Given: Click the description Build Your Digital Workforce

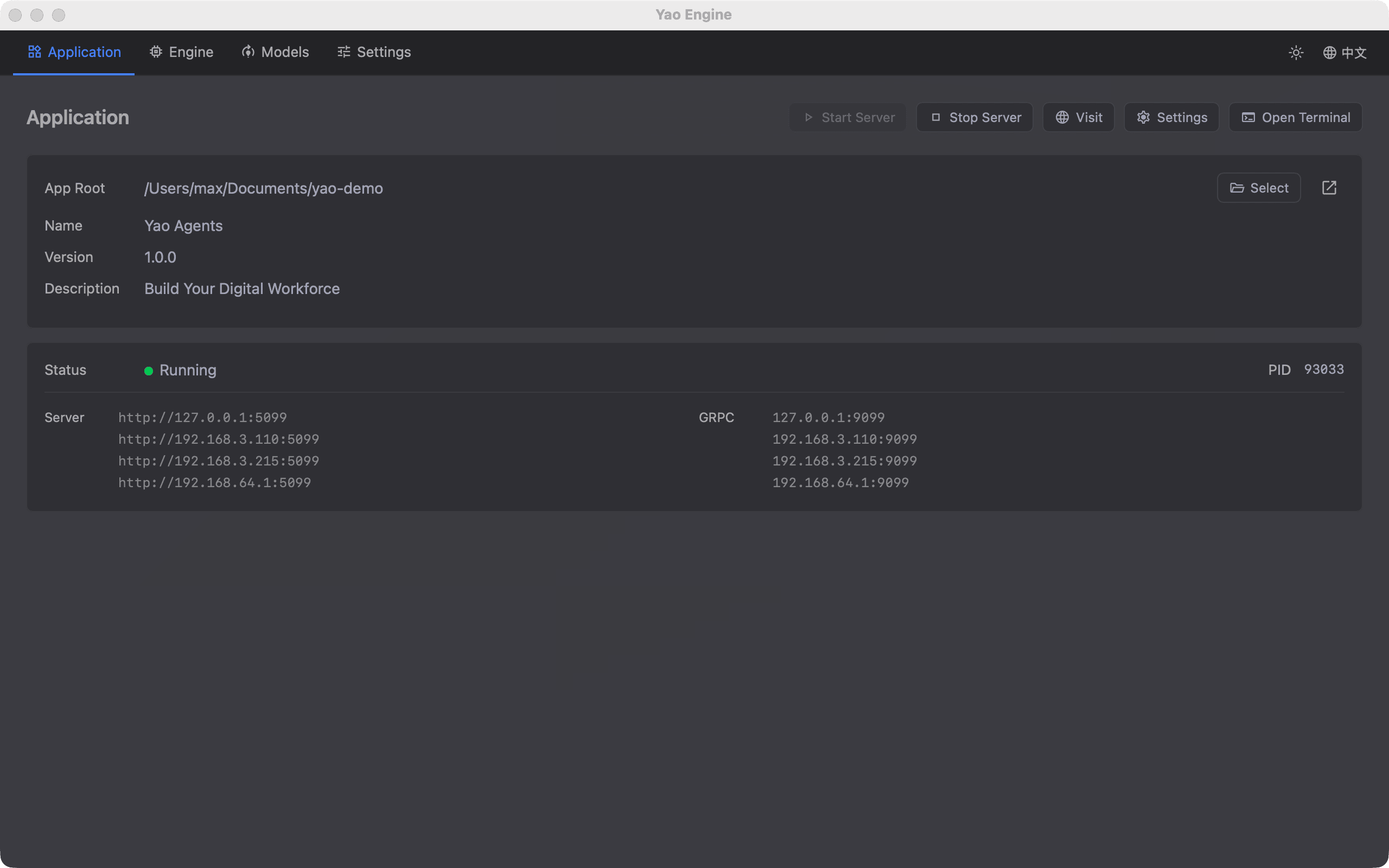Looking at the screenshot, I should (x=241, y=289).
